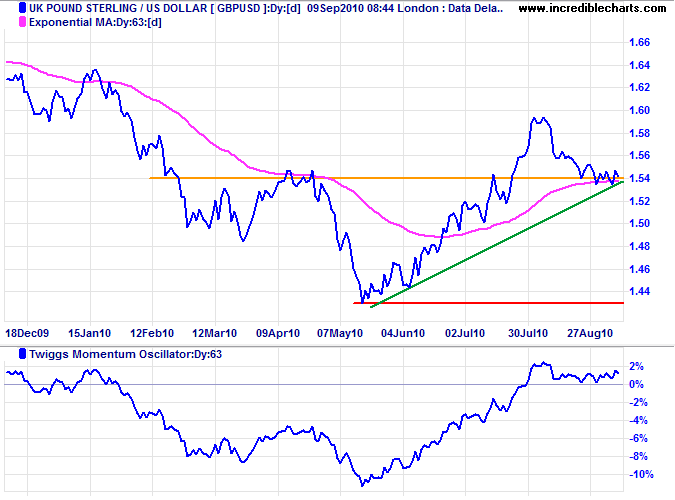Click the 1.62 price axis label
The height and width of the screenshot is (500, 675).
(x=639, y=87)
